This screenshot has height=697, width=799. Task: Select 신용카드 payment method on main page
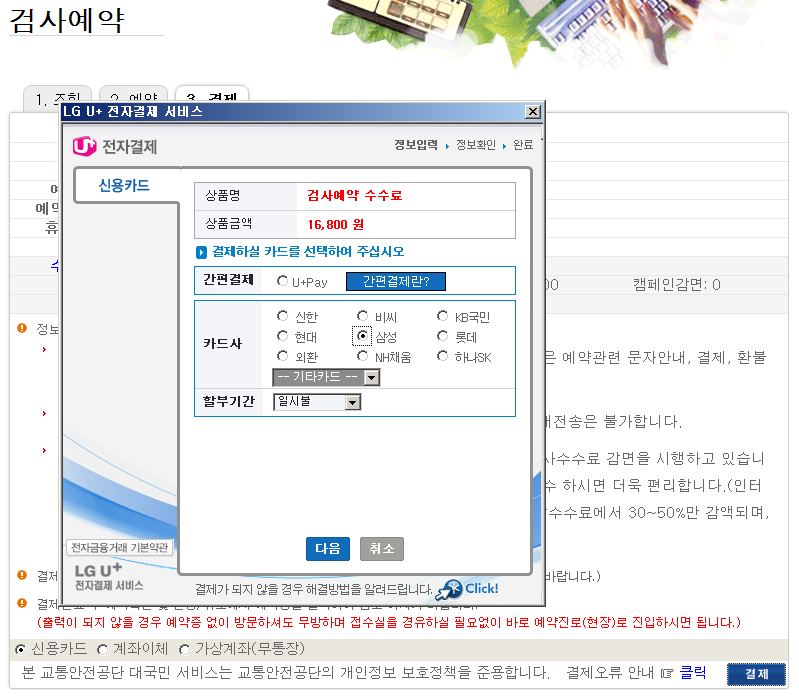20,649
